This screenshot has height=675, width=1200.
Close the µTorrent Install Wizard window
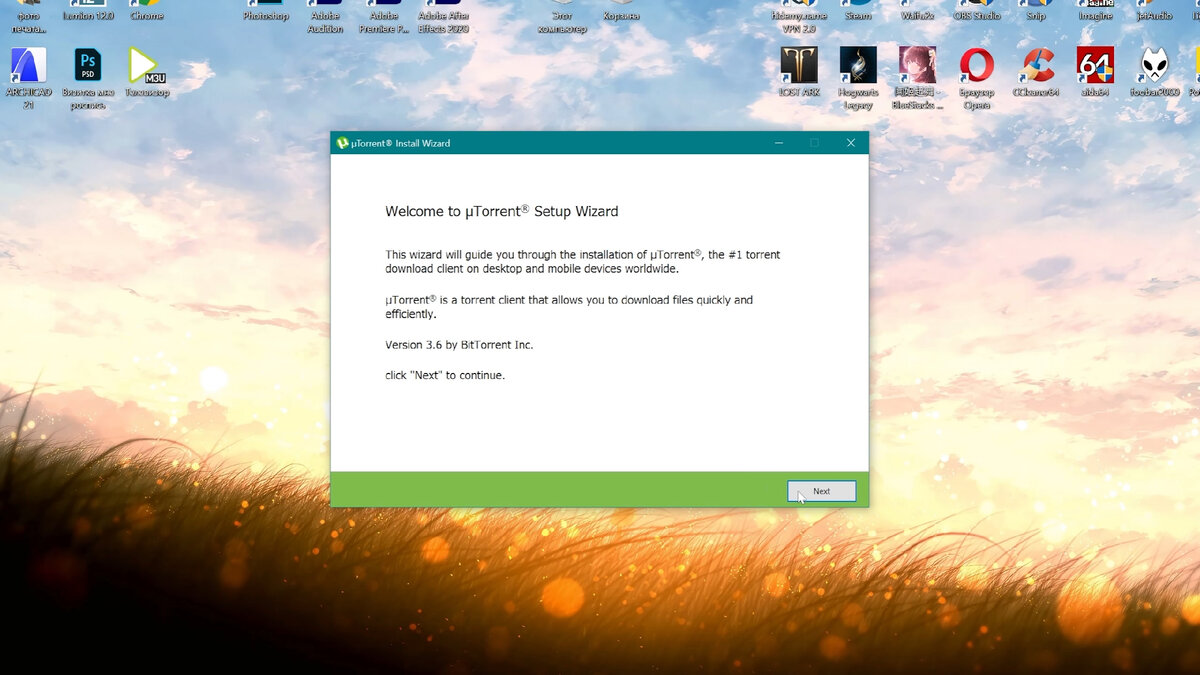tap(851, 143)
